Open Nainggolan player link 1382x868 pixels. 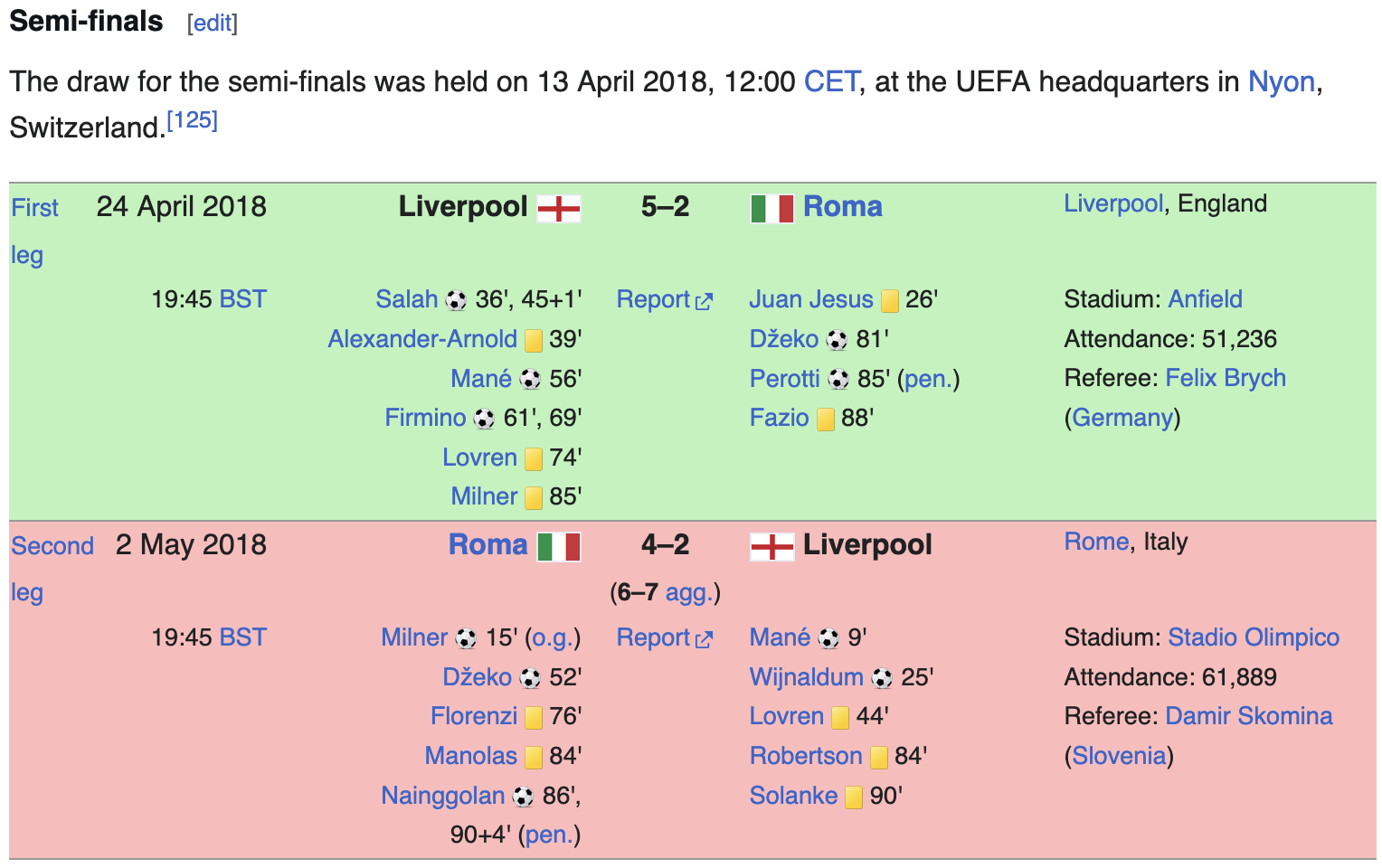tap(443, 796)
